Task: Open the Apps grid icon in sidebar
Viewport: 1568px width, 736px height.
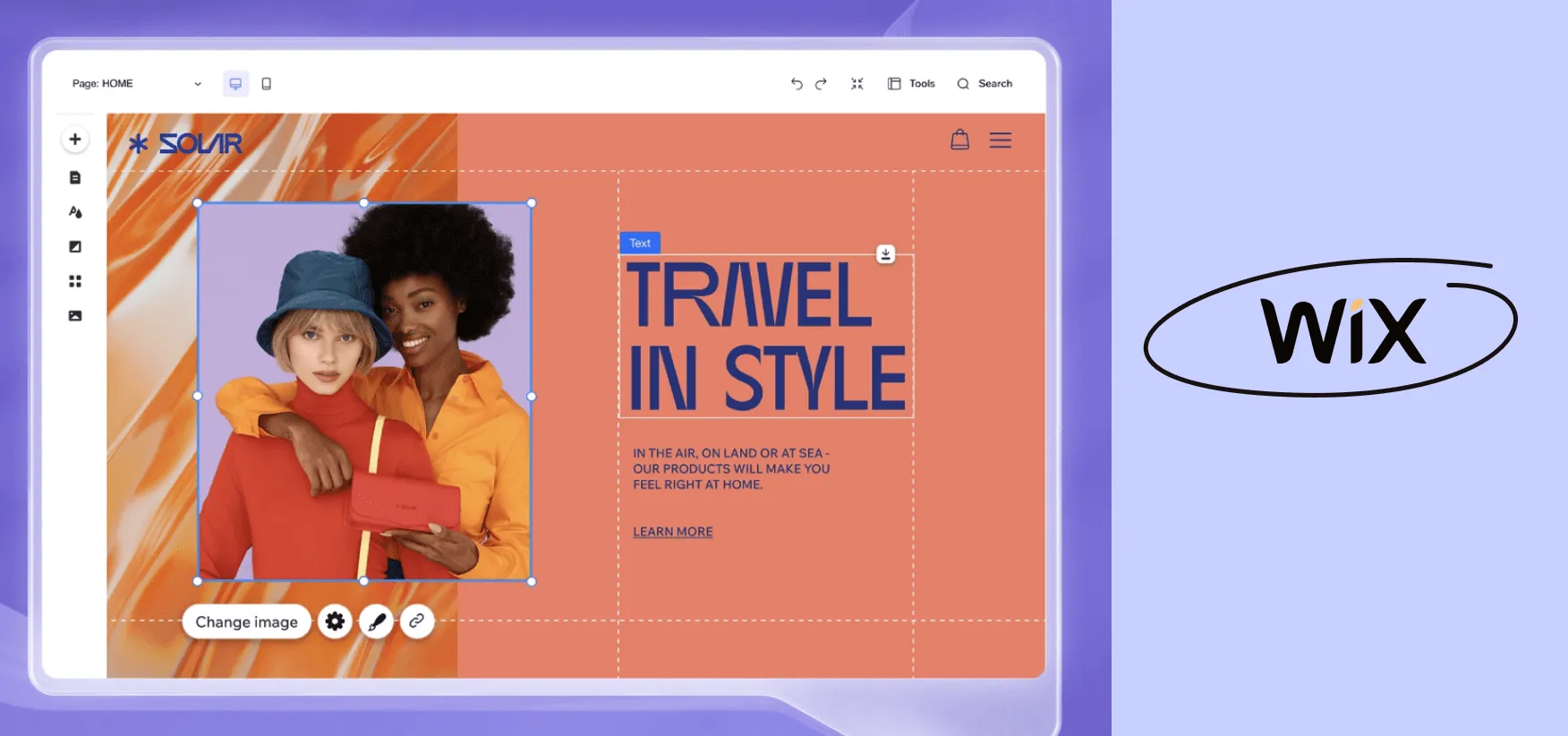Action: click(75, 281)
